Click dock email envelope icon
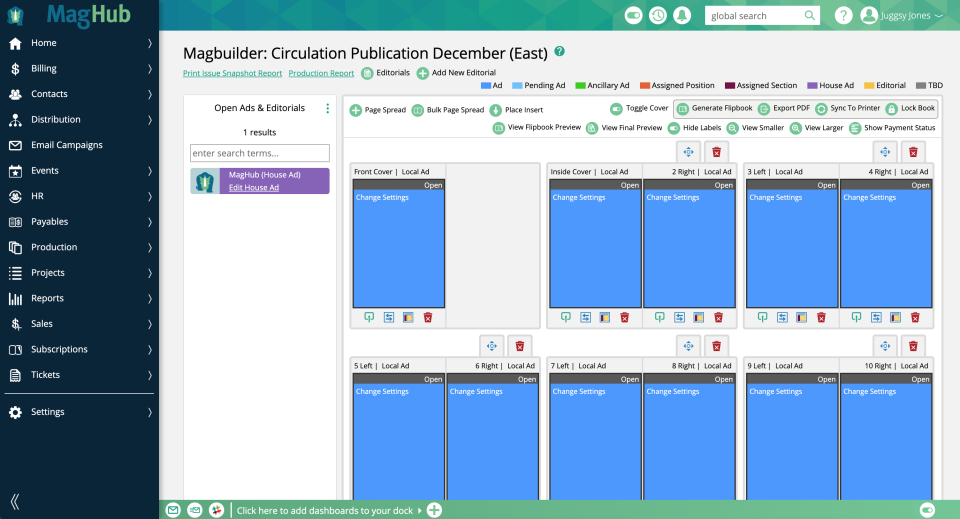The image size is (960, 519). [173, 510]
